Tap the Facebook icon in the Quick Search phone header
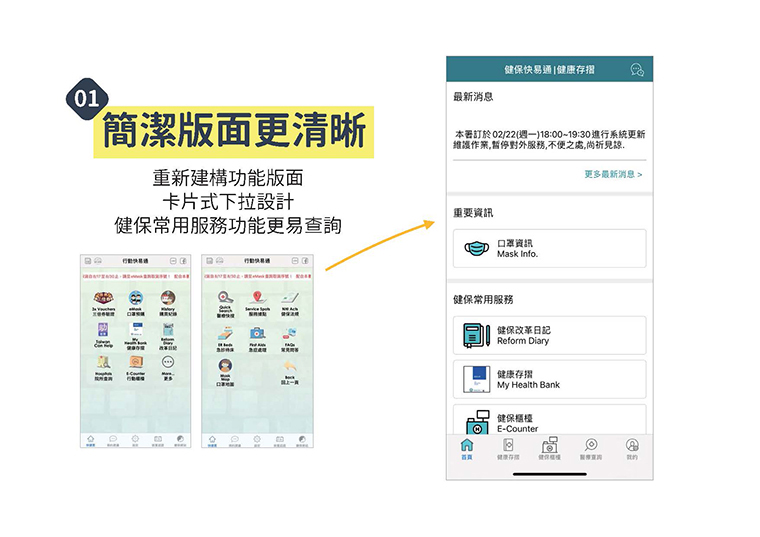 (x=305, y=261)
